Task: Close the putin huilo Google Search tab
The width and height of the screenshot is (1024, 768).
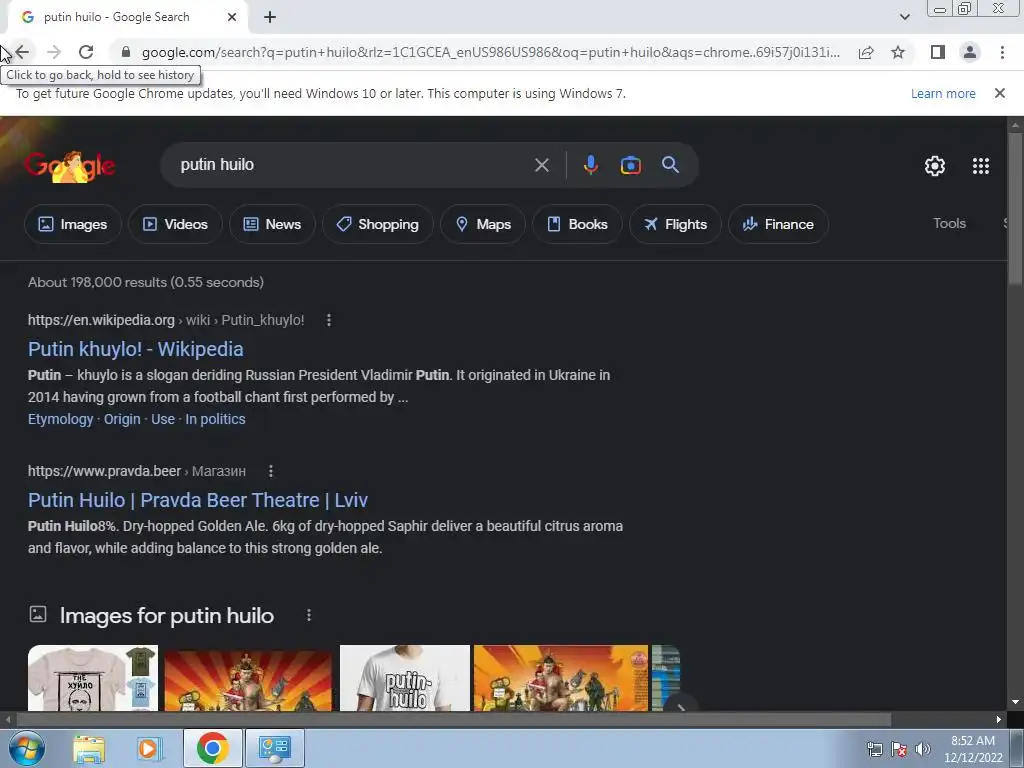Action: 232,17
